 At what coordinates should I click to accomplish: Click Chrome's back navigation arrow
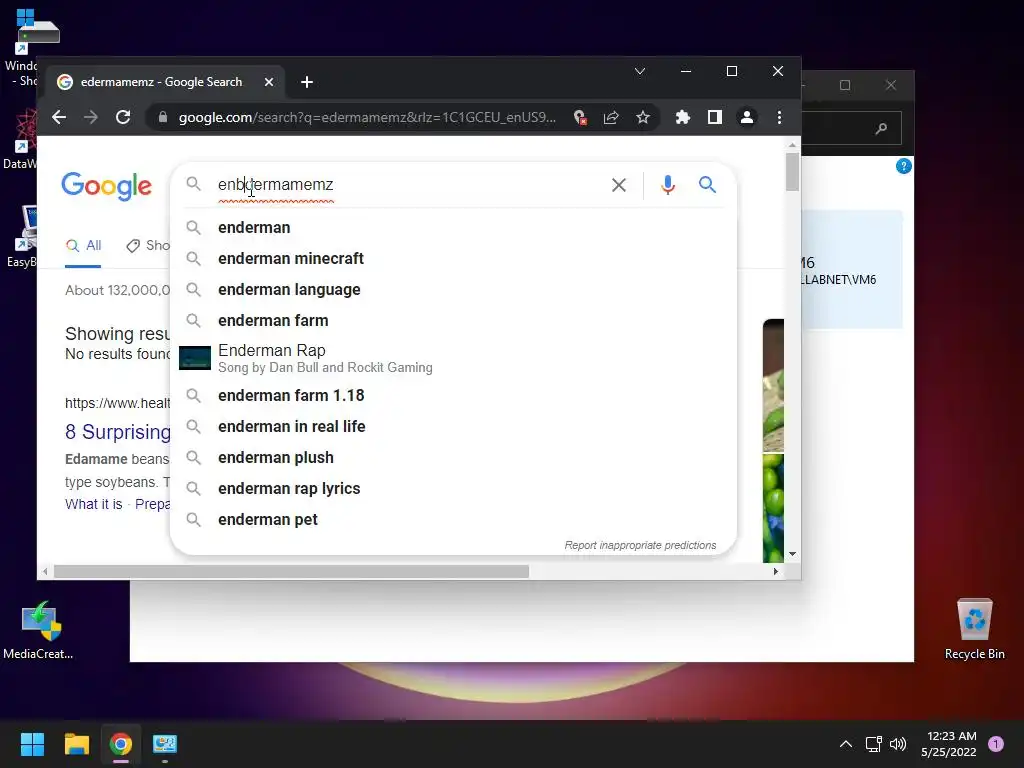click(x=59, y=118)
